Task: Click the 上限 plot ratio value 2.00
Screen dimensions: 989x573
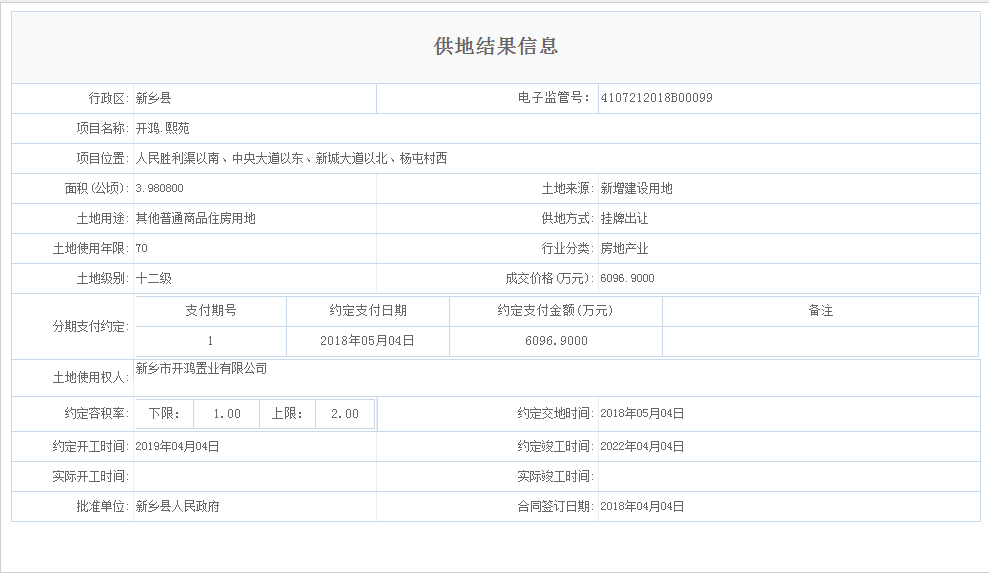Action: pos(344,414)
